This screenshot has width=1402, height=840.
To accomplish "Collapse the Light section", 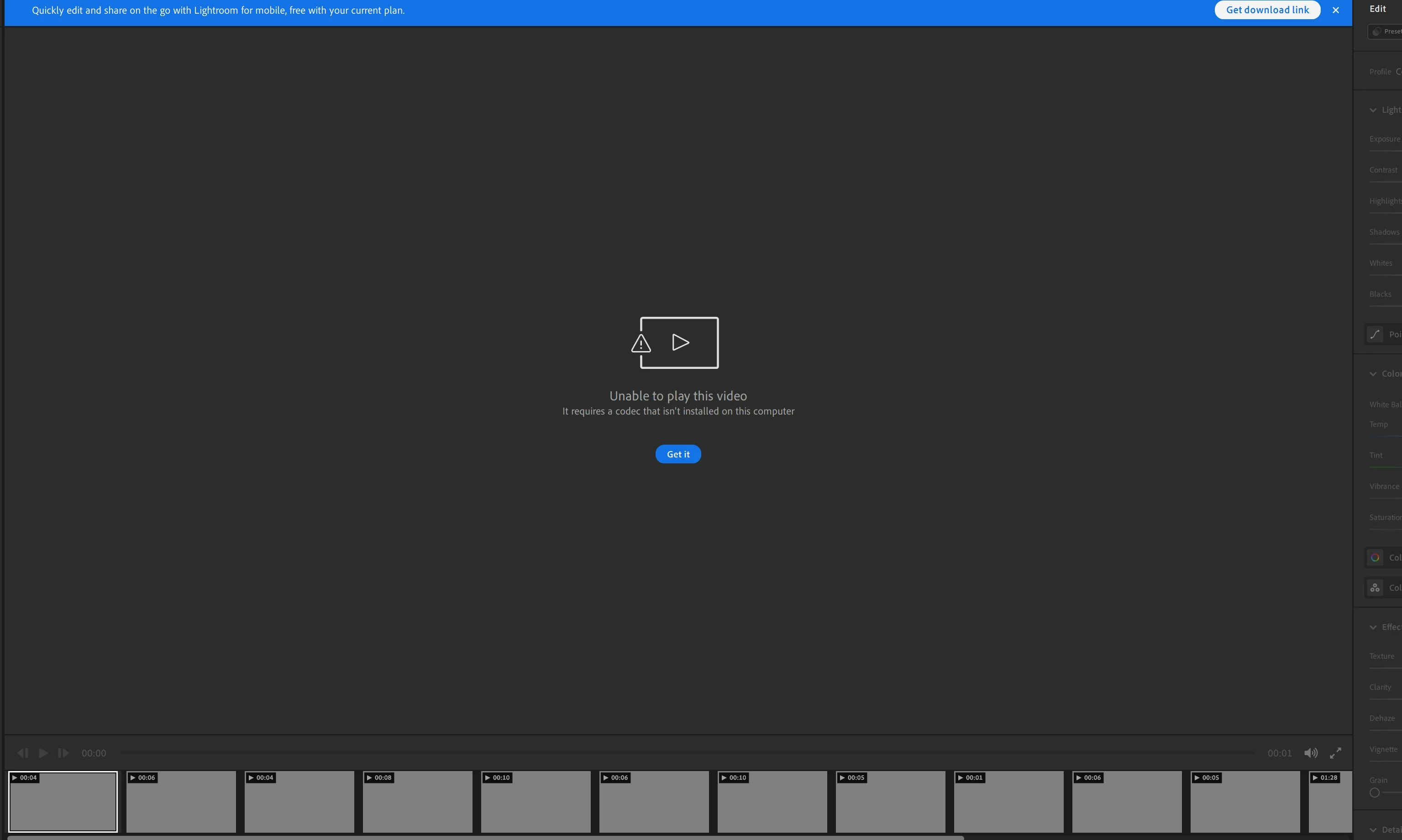I will click(1373, 110).
